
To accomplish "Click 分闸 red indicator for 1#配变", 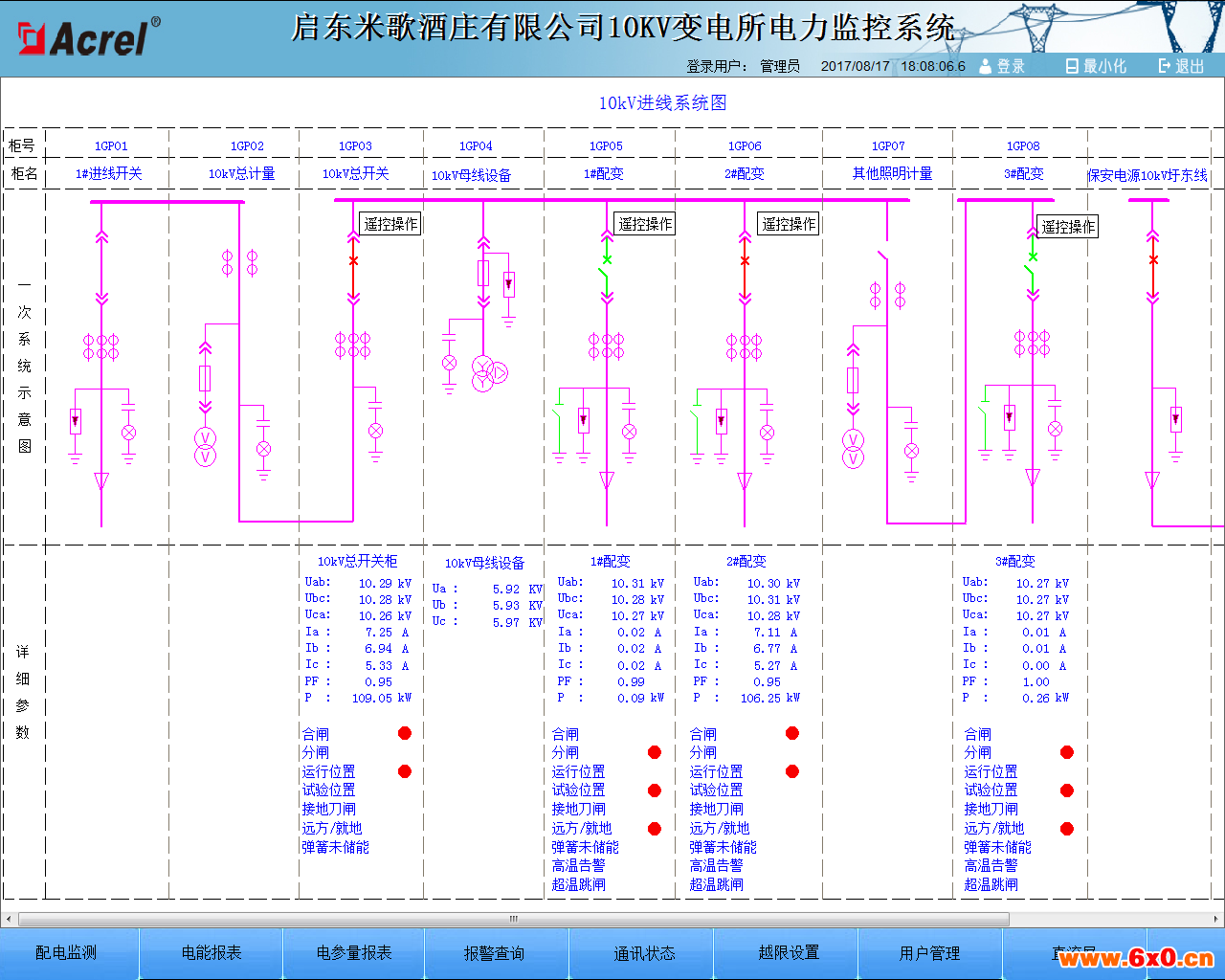I will pyautogui.click(x=655, y=752).
